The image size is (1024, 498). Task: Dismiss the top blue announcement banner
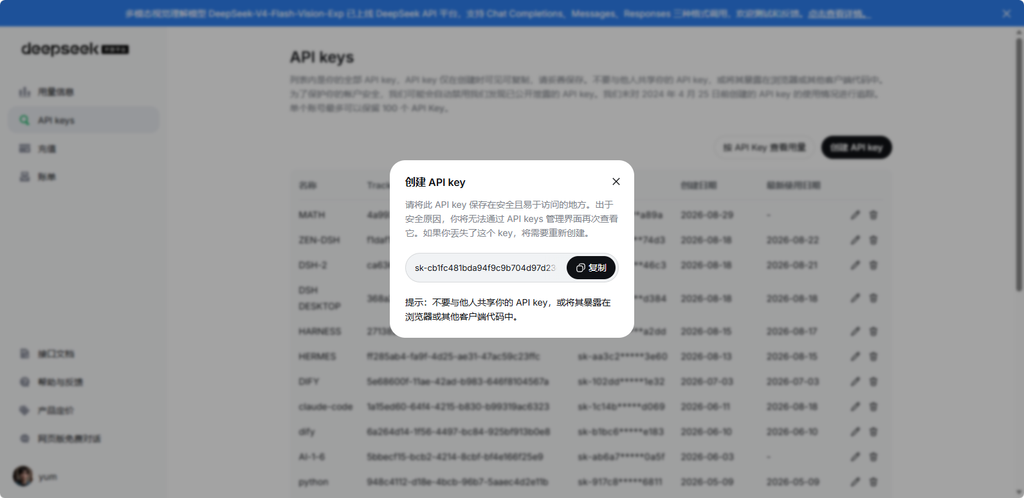[x=1006, y=13]
